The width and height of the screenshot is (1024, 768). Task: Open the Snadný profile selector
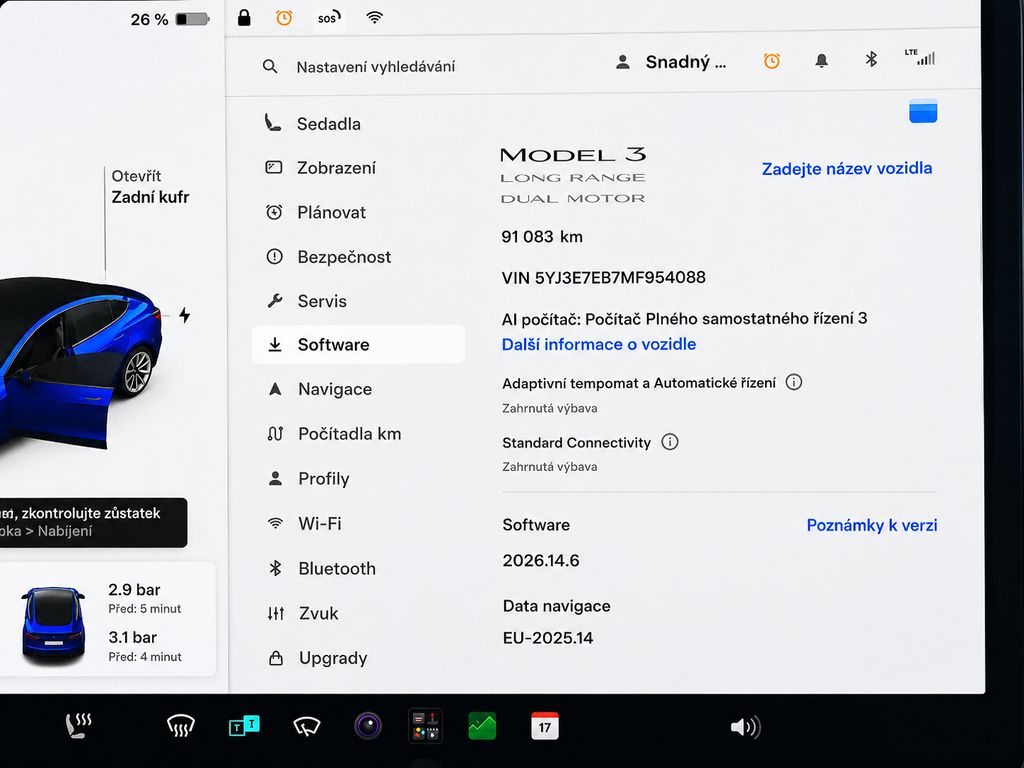click(x=671, y=62)
